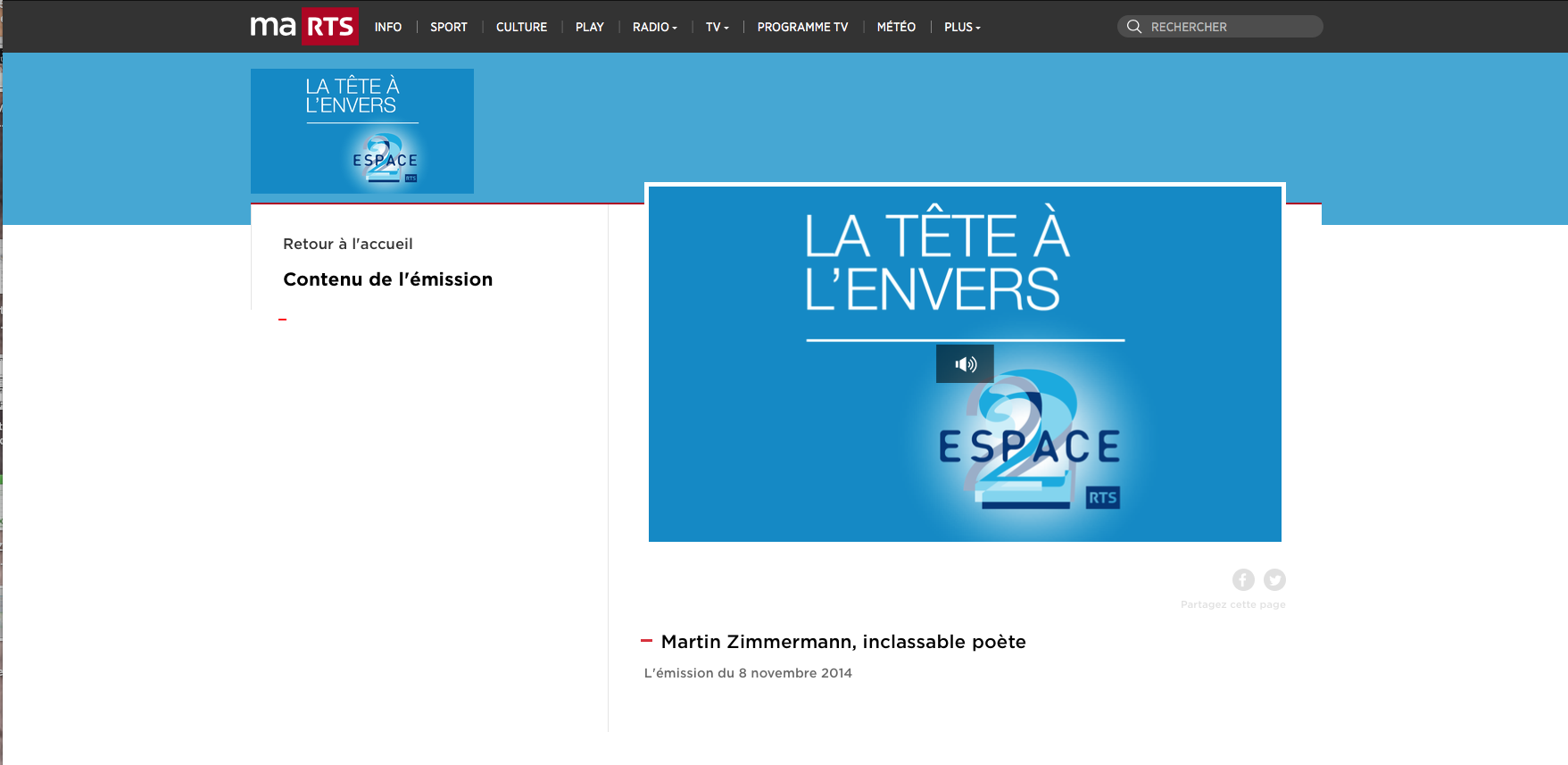This screenshot has height=765, width=1568.
Task: Select Contenu de l'émission link
Action: click(388, 279)
